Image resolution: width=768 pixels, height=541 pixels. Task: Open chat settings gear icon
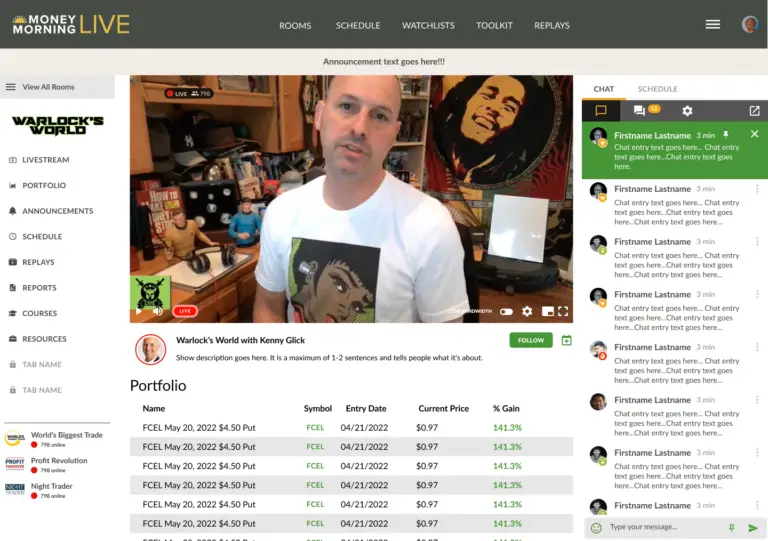[x=687, y=111]
